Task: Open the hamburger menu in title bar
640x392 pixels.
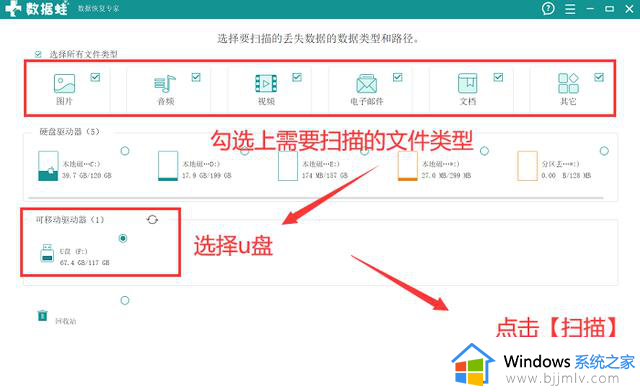Action: 570,9
